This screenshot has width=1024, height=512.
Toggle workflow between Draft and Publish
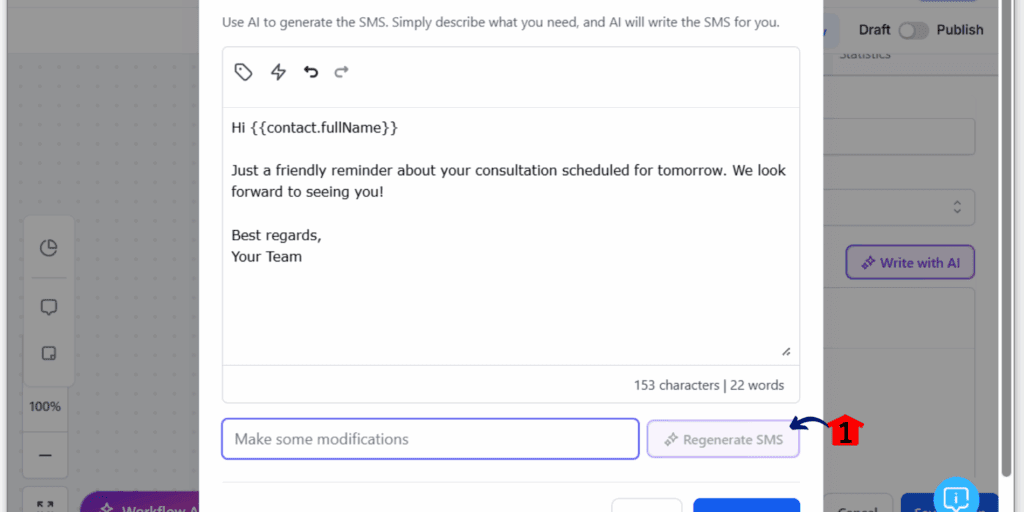coord(913,30)
